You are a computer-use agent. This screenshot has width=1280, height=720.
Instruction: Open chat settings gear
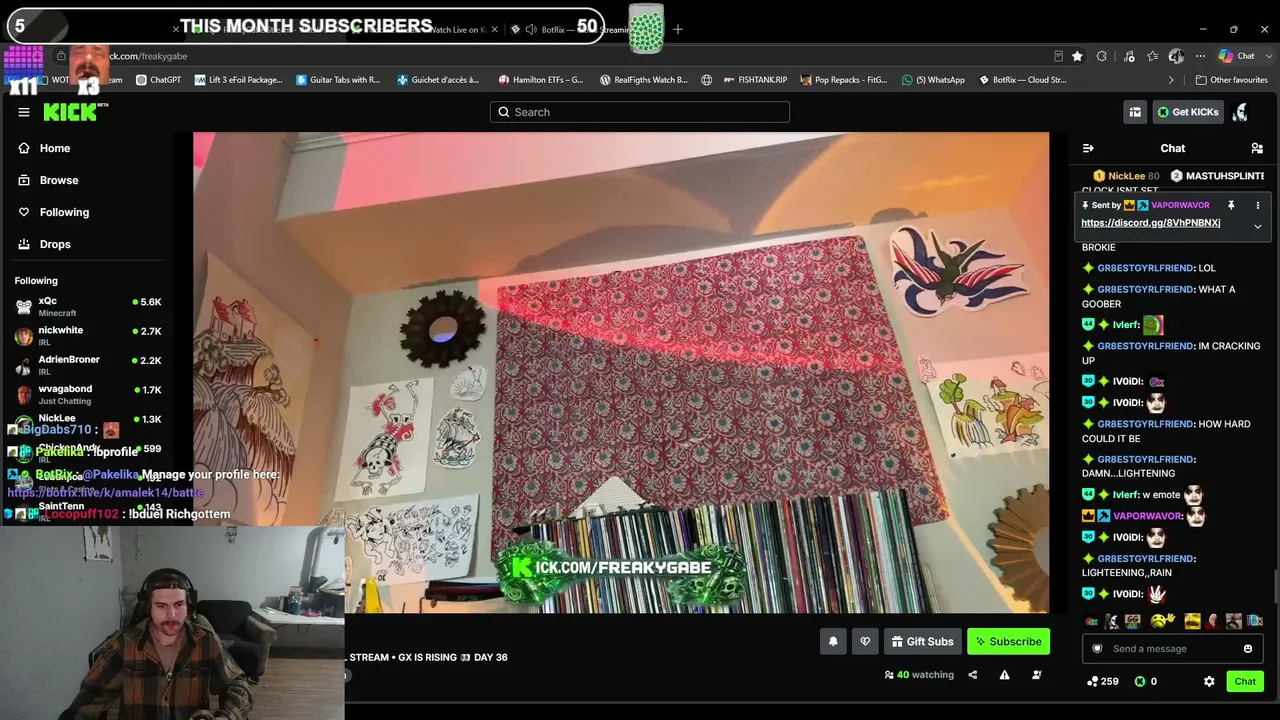click(x=1209, y=681)
